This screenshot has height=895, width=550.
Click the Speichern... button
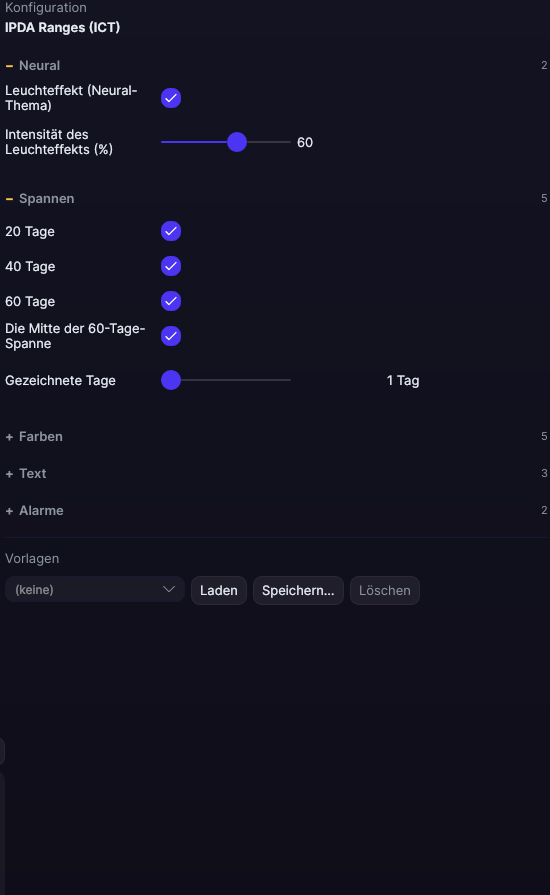click(298, 590)
